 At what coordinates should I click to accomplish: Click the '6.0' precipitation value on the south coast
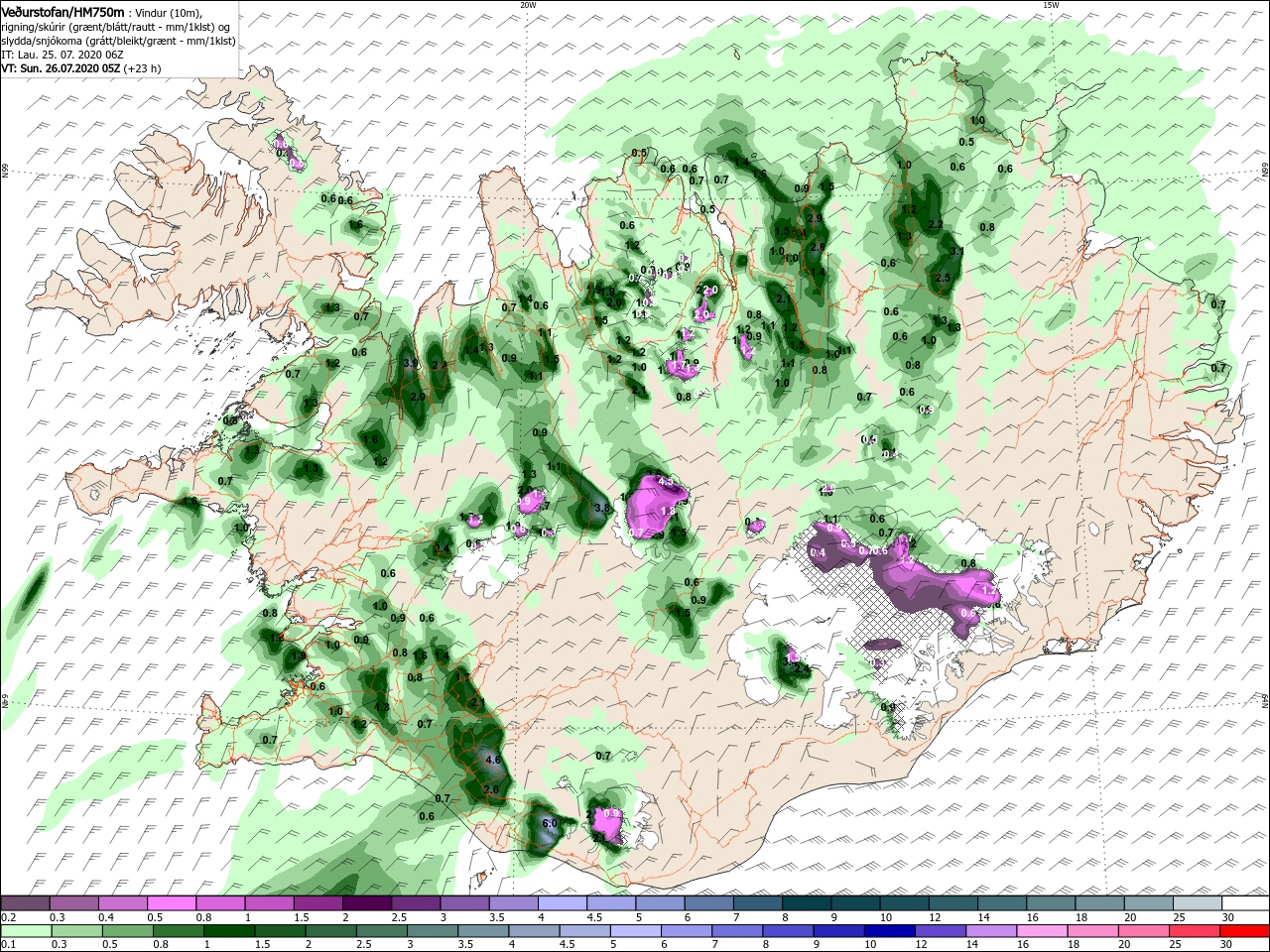550,823
